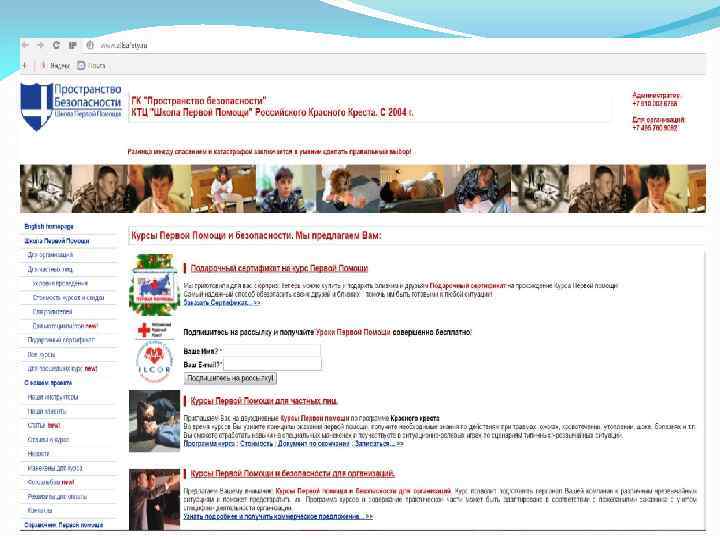Open Наши клиенты sidebar item

tap(46, 411)
